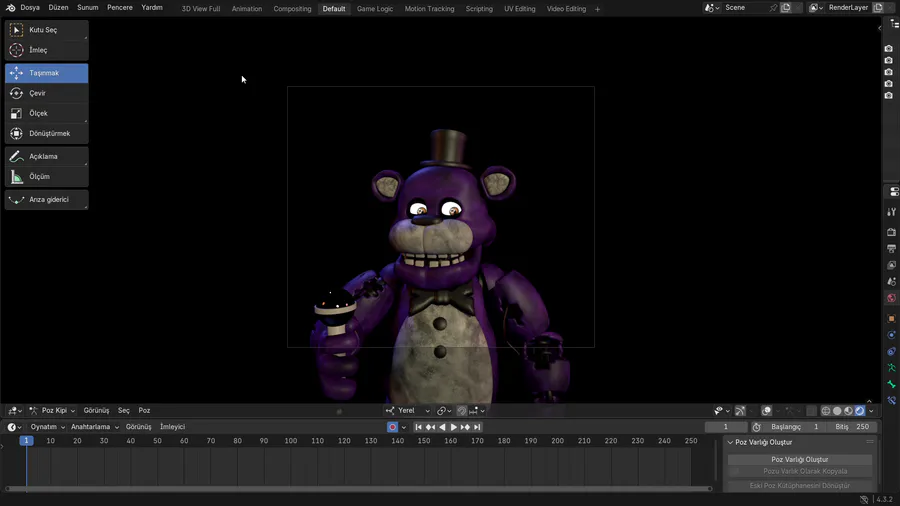Switch to rendered viewport shading

click(860, 411)
